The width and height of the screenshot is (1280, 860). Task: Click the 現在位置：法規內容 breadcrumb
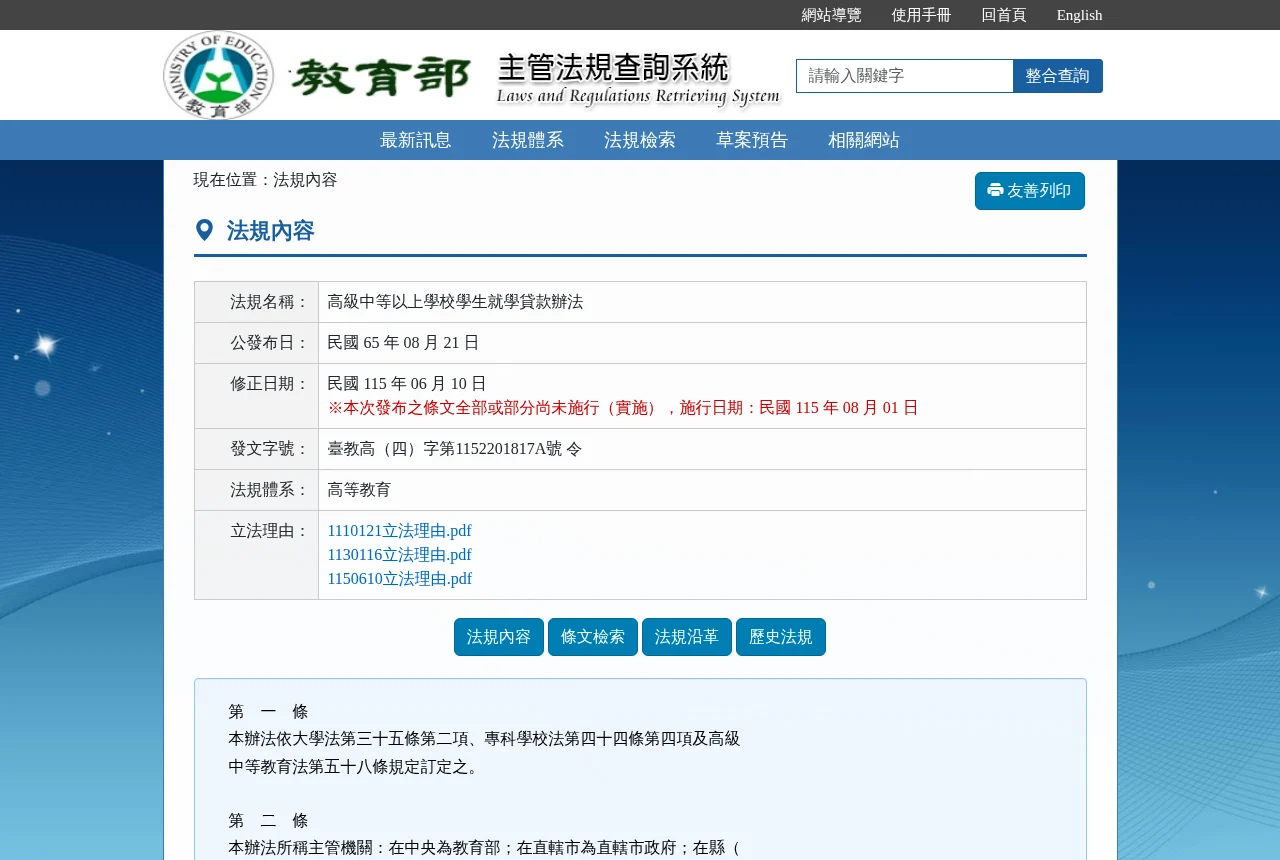click(x=265, y=180)
